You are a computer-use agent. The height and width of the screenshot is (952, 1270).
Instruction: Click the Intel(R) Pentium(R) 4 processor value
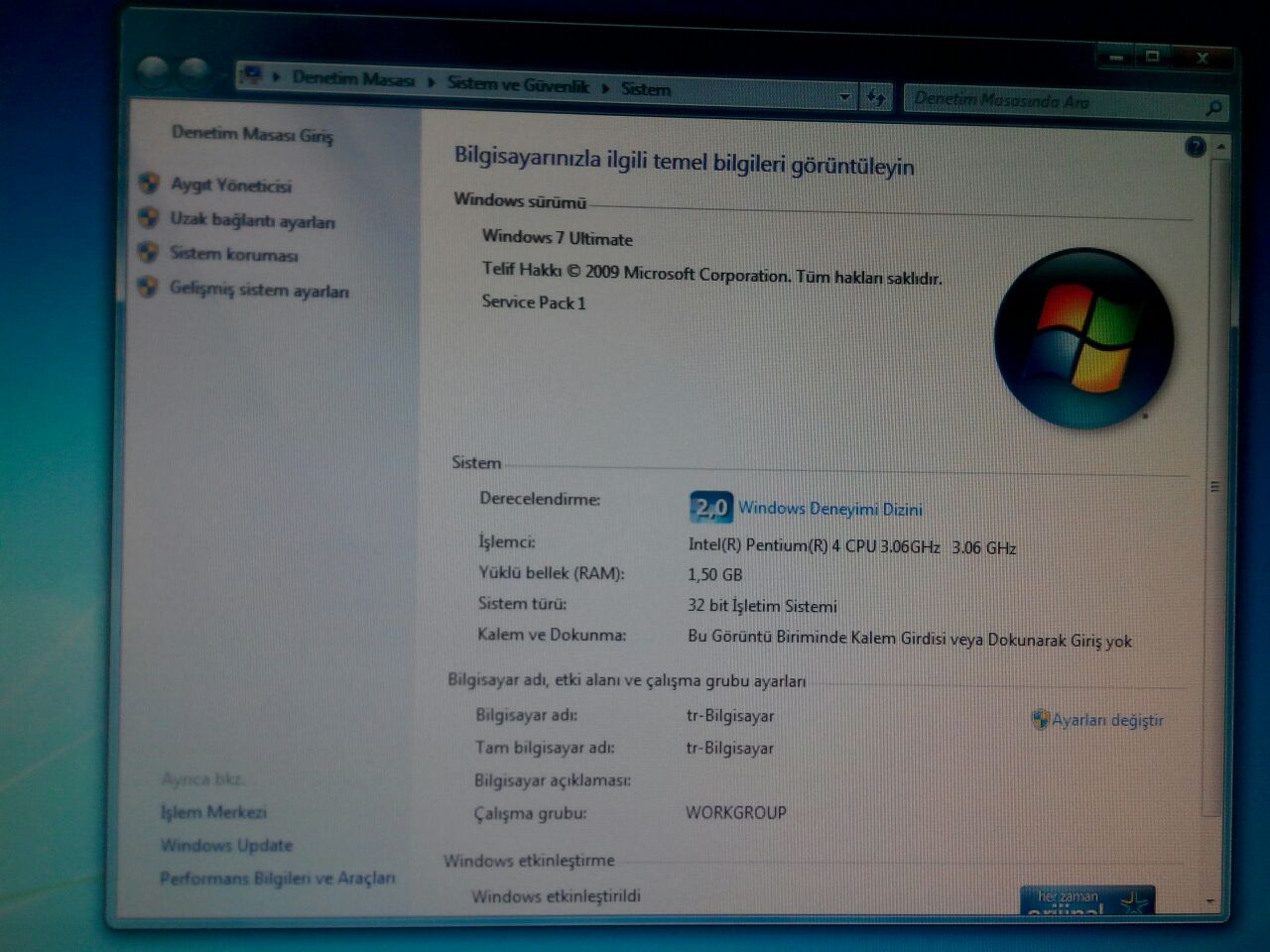point(852,546)
